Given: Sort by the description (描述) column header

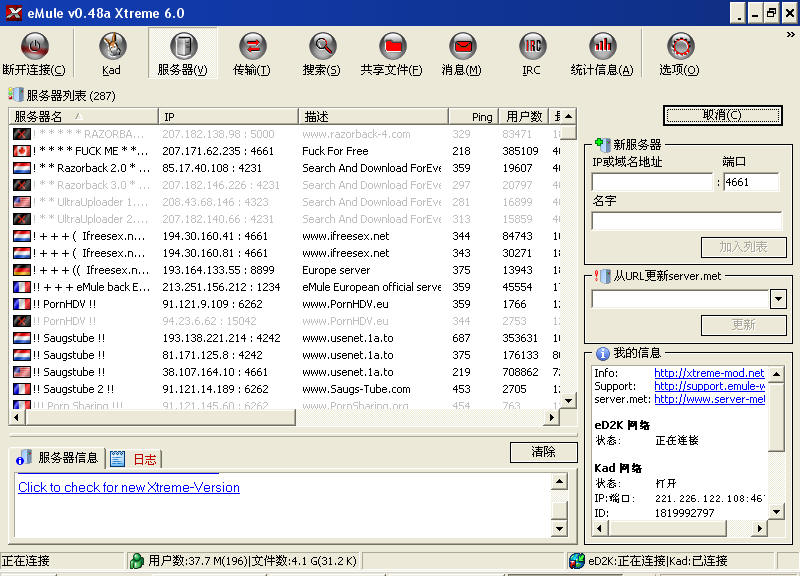Looking at the screenshot, I should tap(373, 116).
